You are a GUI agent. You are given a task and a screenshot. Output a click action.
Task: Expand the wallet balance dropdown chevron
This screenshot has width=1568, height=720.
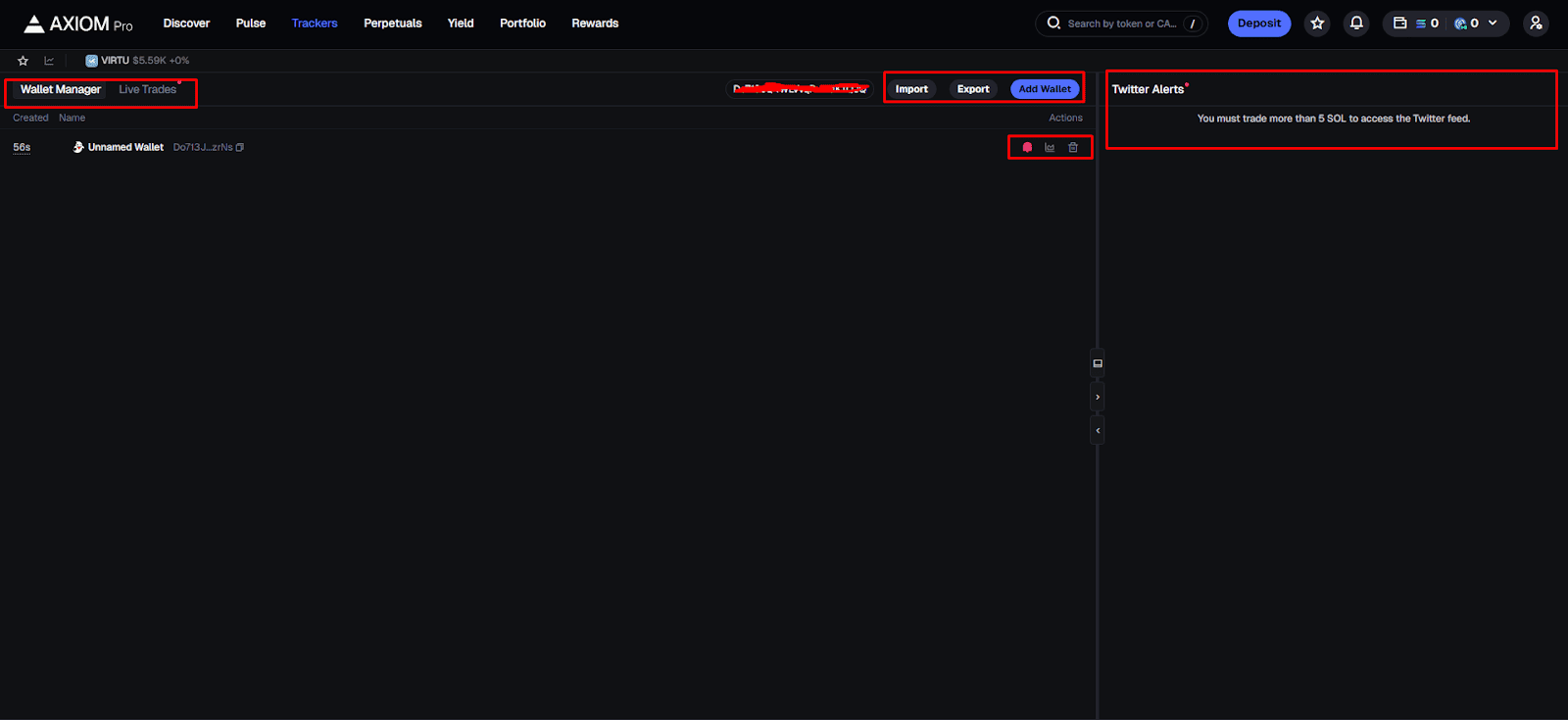pyautogui.click(x=1493, y=24)
